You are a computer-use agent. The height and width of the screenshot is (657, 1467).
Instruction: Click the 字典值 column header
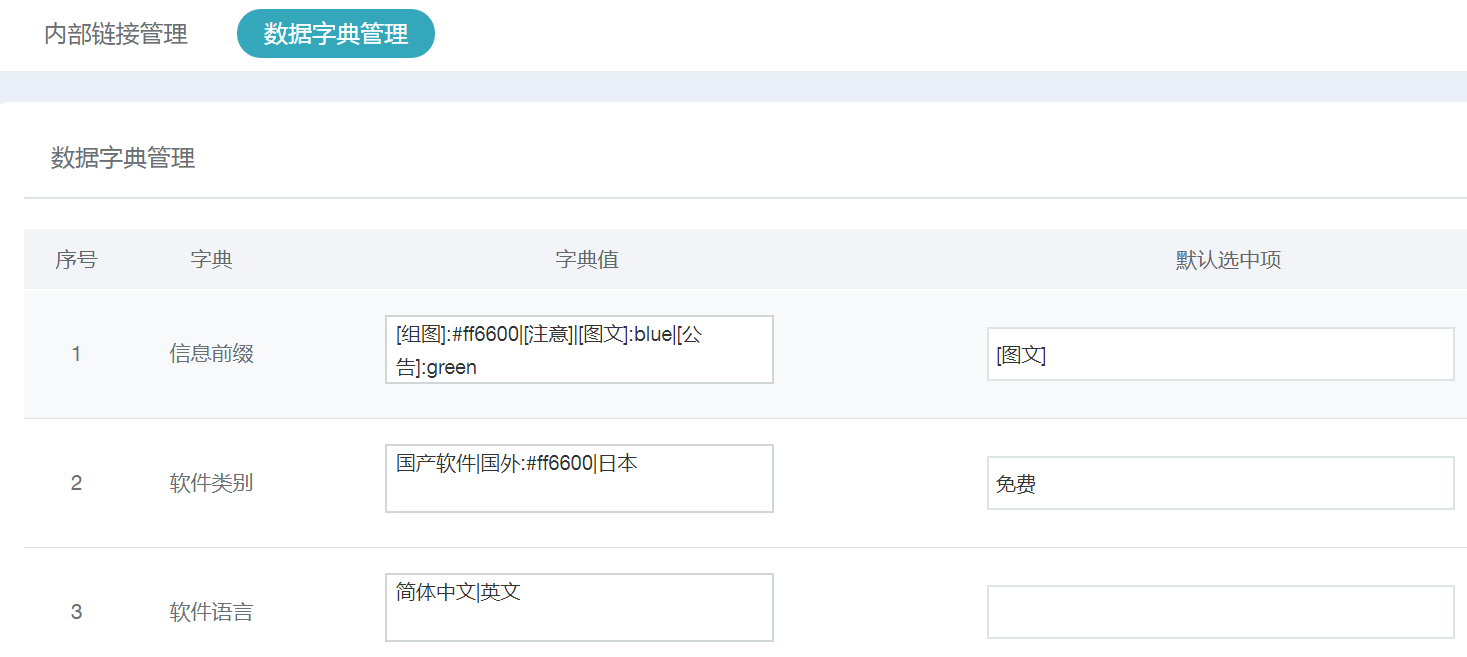[587, 260]
